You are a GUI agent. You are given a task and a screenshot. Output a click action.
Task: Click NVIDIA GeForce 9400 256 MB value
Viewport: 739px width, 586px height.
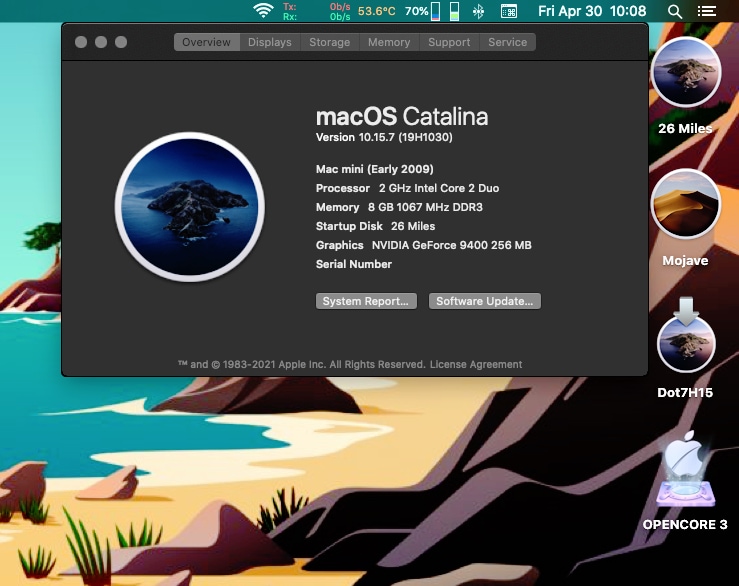click(x=452, y=245)
